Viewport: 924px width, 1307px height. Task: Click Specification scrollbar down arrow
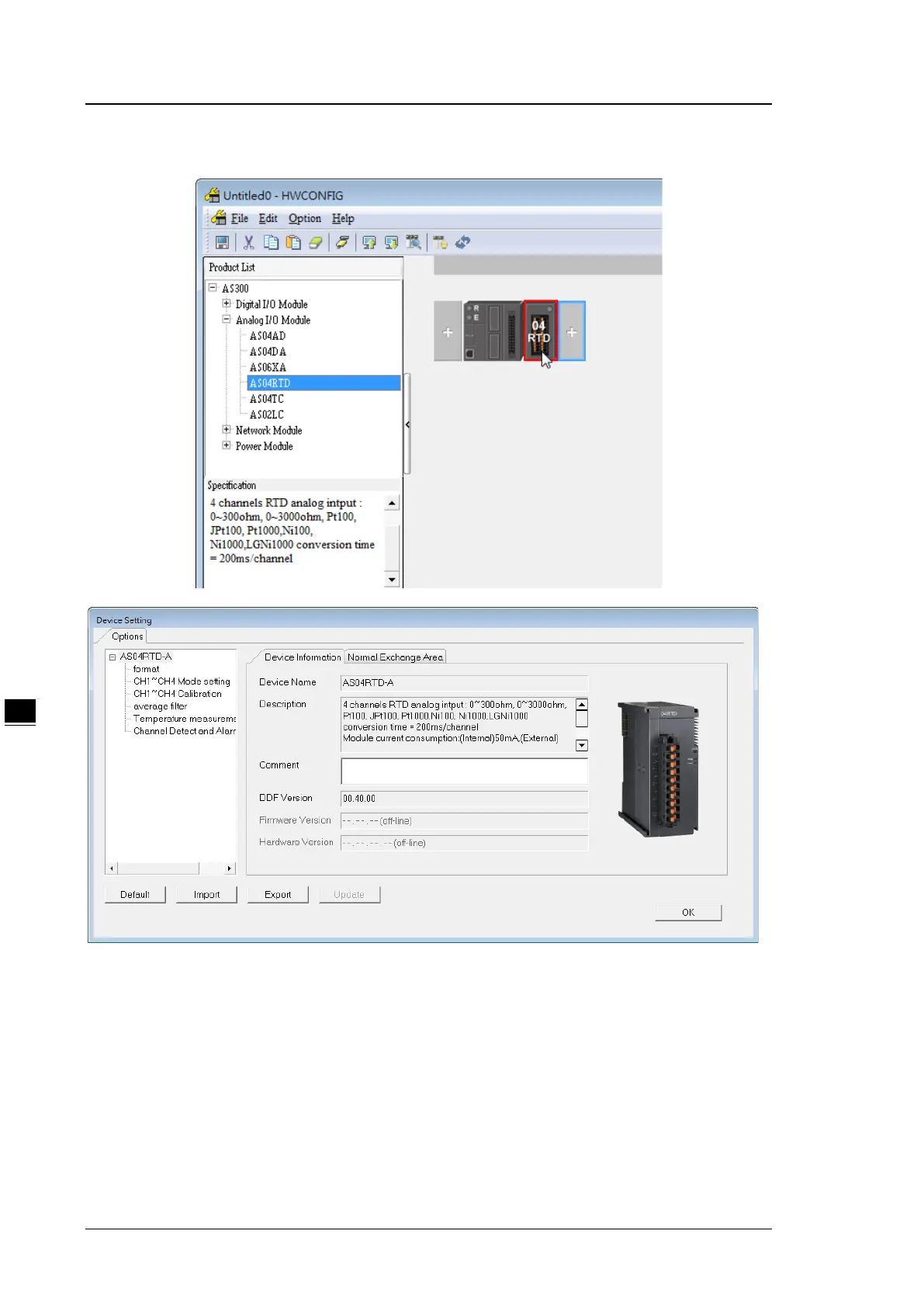pyautogui.click(x=392, y=579)
